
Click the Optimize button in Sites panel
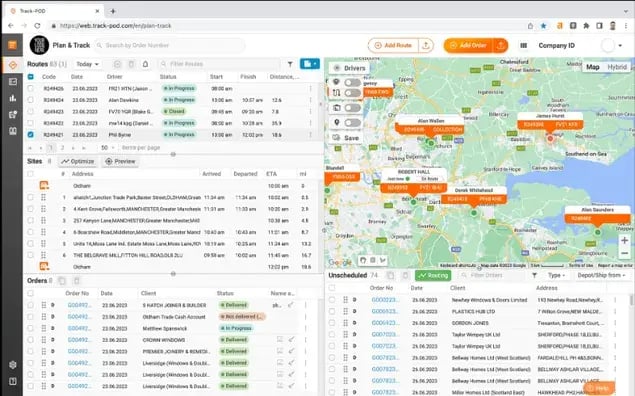[77, 161]
